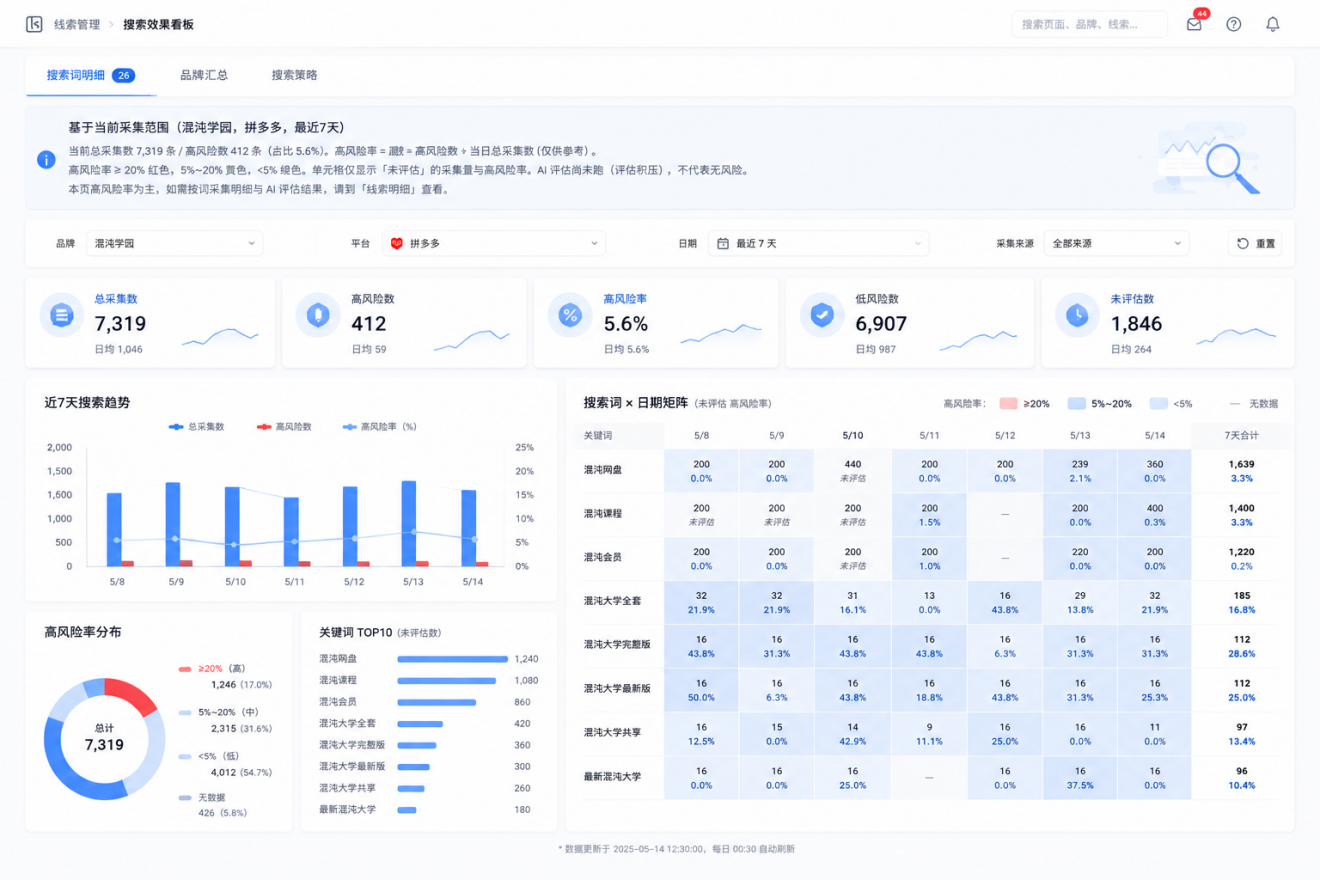This screenshot has height=880, width=1320.
Task: Click the 未评估数 clock icon
Action: click(1077, 315)
